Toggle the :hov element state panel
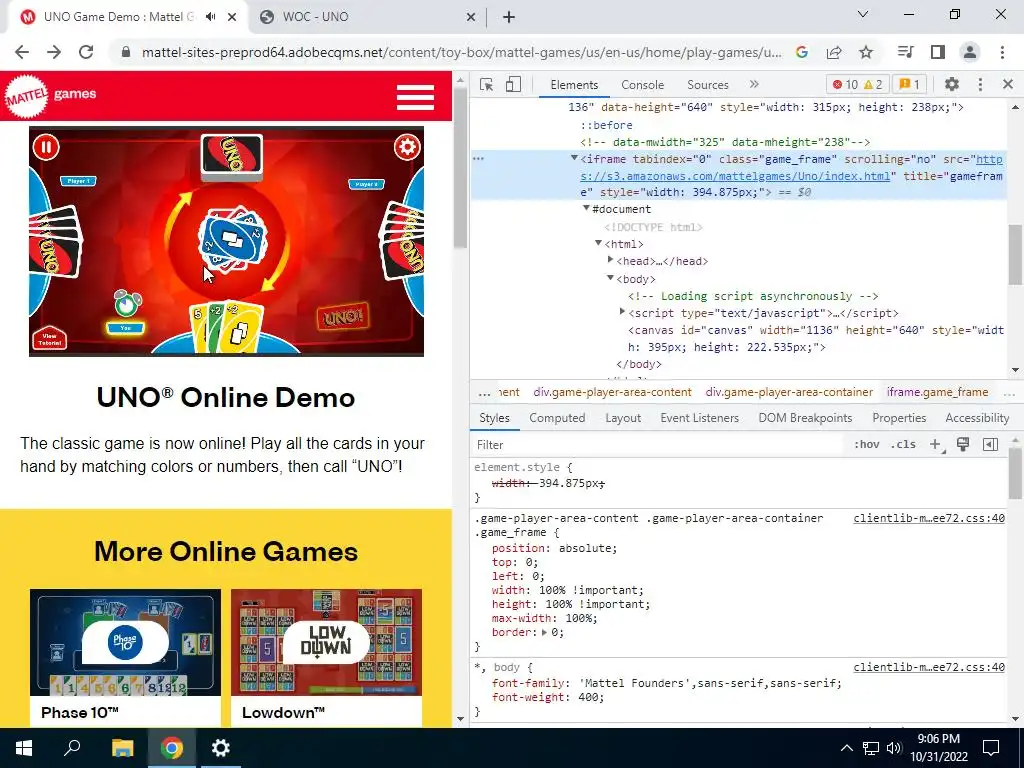1024x768 pixels. (x=866, y=445)
